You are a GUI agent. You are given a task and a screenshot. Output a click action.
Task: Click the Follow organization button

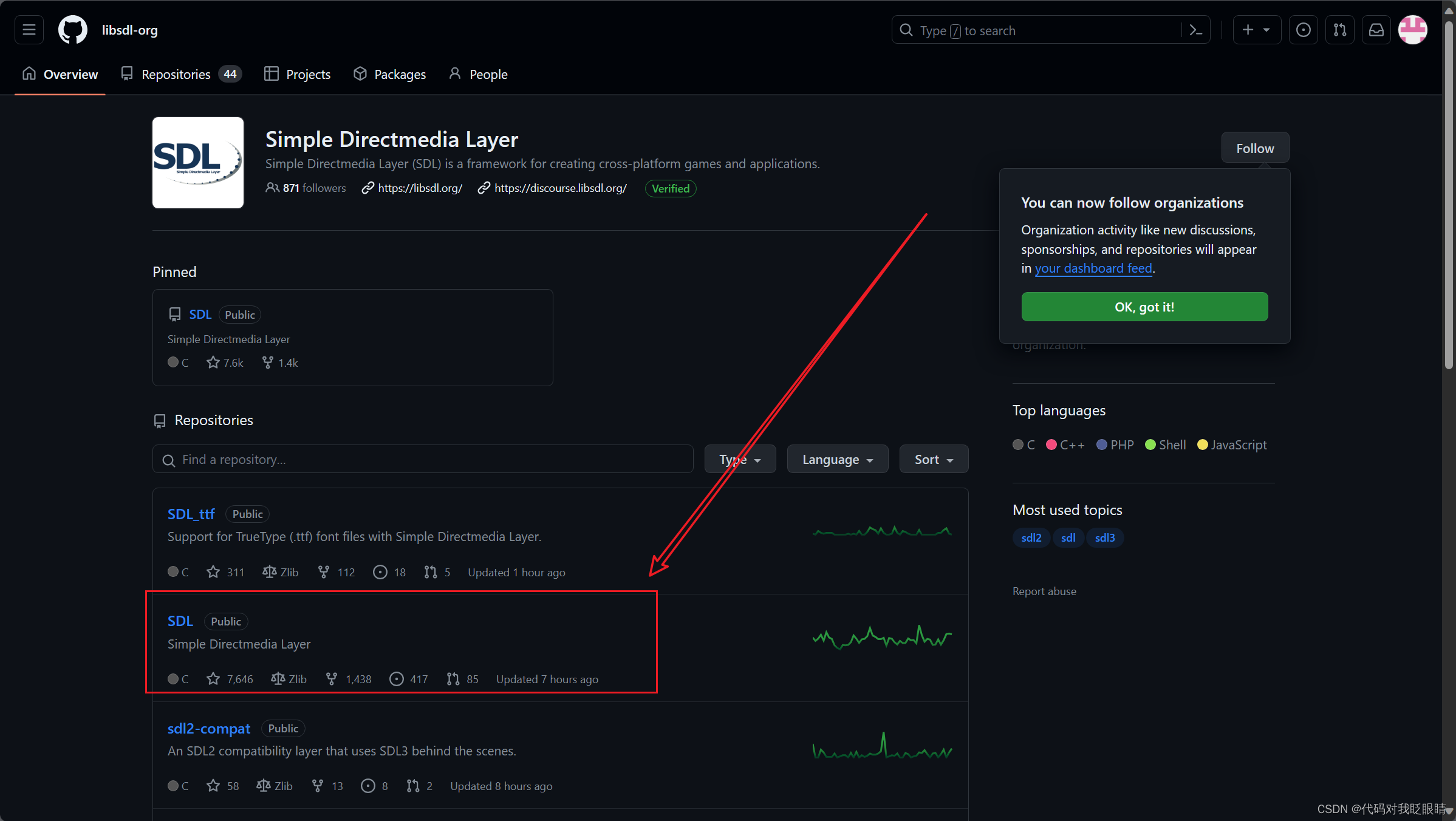1255,147
